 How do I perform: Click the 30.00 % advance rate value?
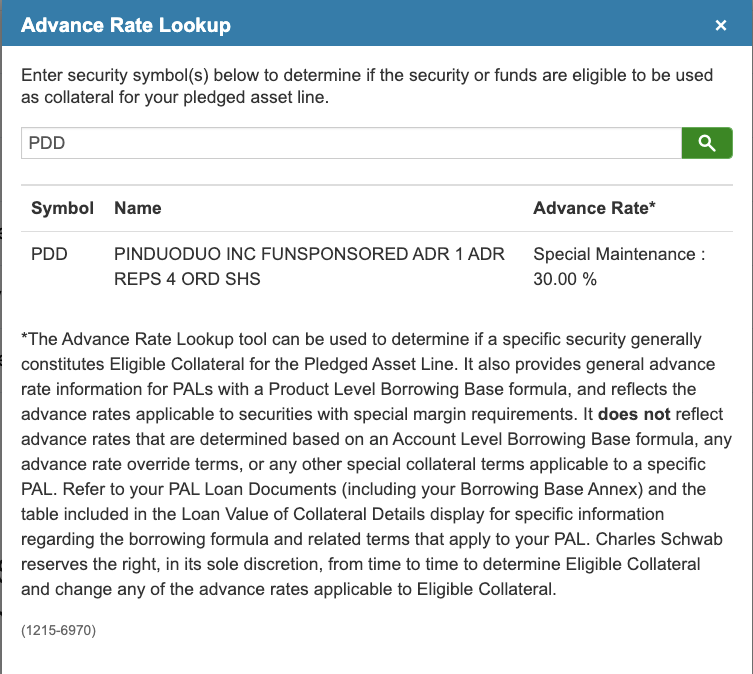coord(565,279)
